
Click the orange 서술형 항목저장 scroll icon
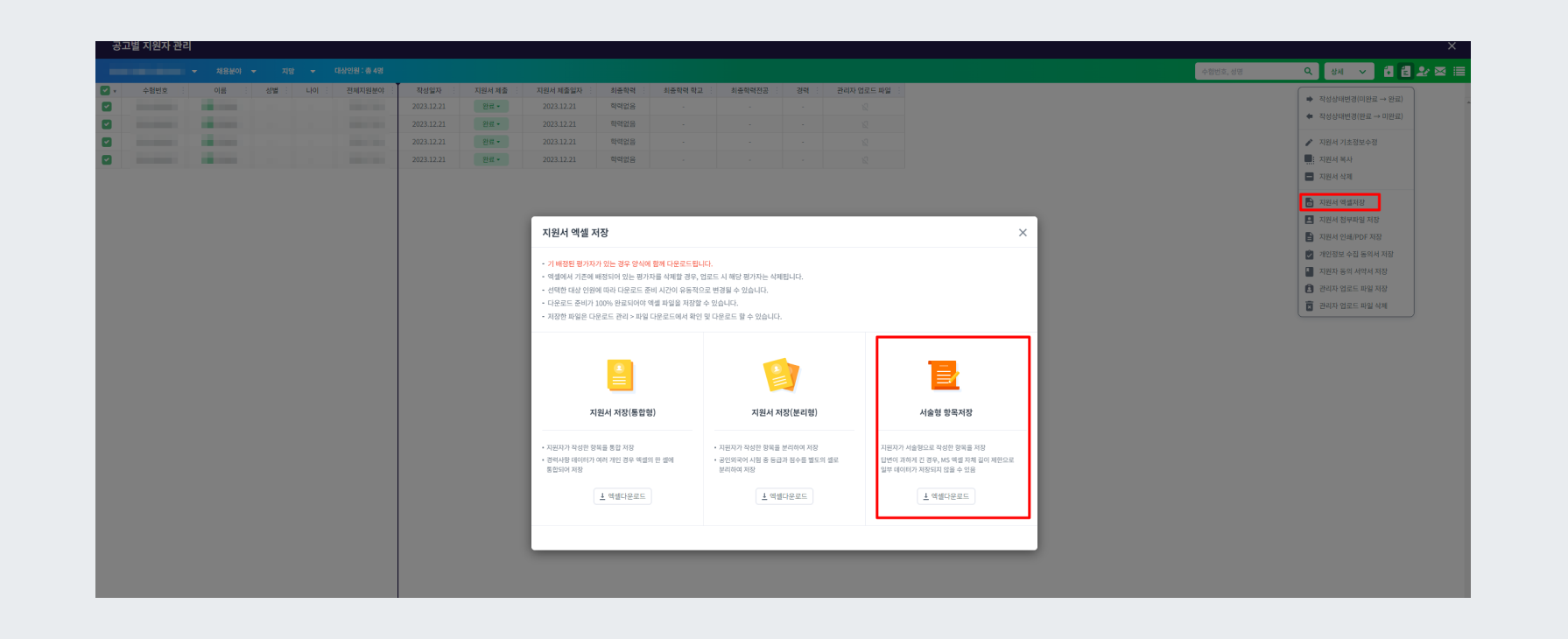click(x=945, y=376)
